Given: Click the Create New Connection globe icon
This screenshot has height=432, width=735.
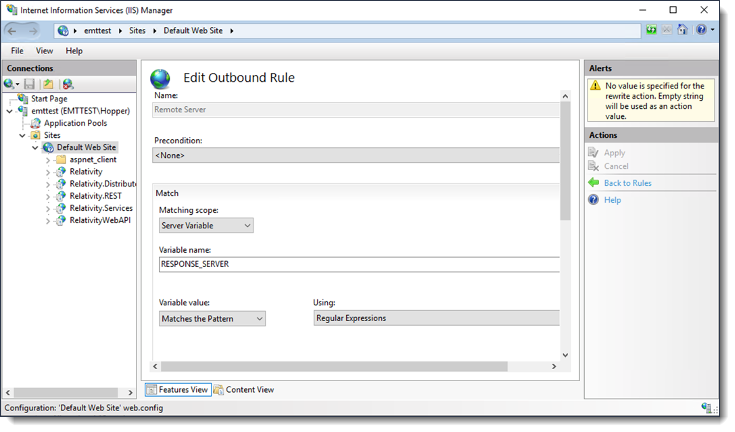Looking at the screenshot, I should (8, 84).
